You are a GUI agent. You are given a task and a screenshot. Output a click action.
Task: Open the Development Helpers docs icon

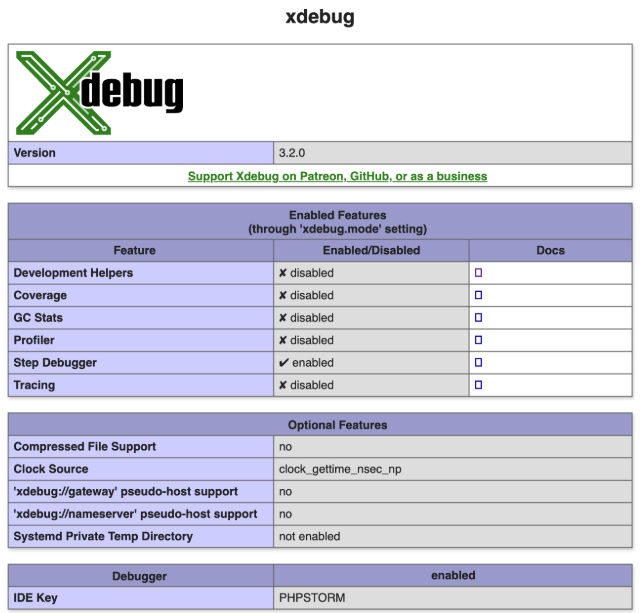tap(478, 273)
